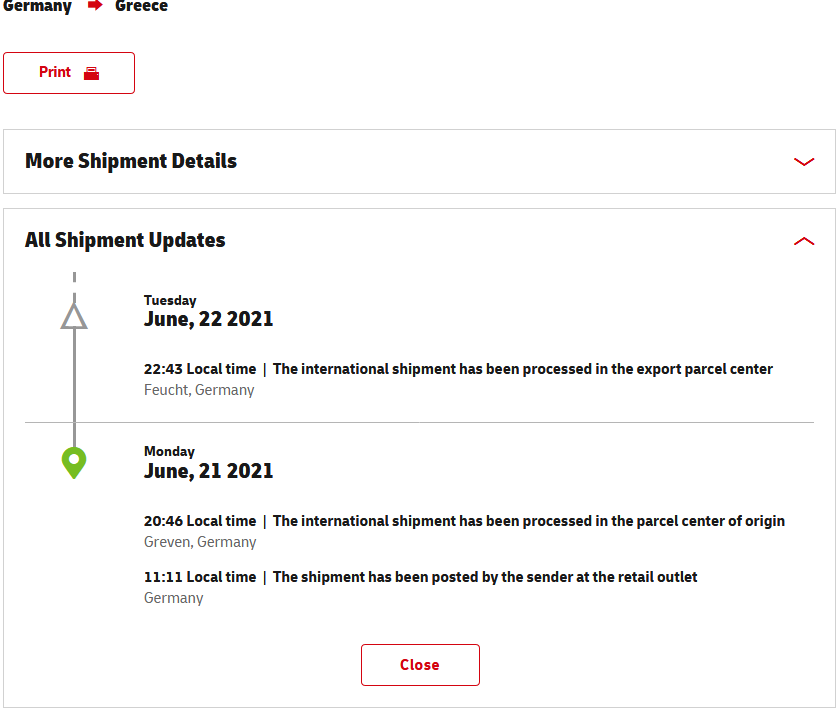Click the Tuesday weekday label
Viewport: 838px width, 709px height.
coord(170,300)
